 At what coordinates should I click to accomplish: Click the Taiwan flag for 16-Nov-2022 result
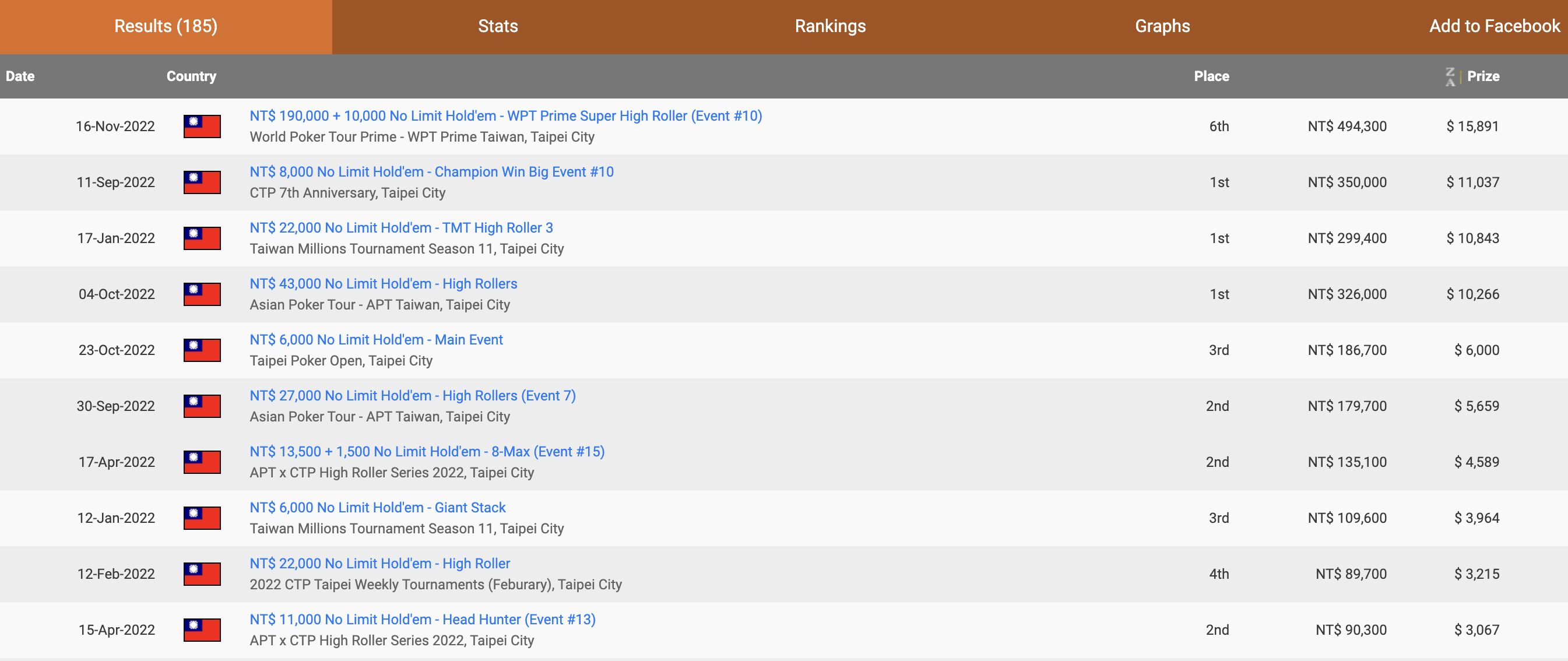pyautogui.click(x=202, y=126)
